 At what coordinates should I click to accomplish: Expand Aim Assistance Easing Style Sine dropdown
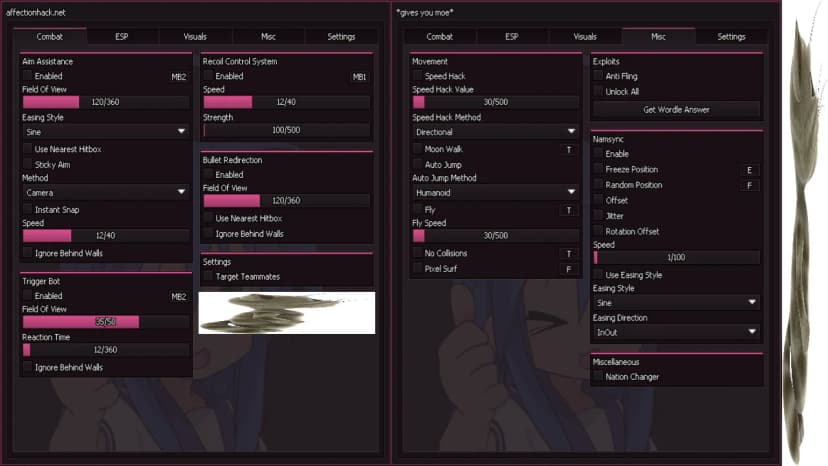[x=106, y=132]
